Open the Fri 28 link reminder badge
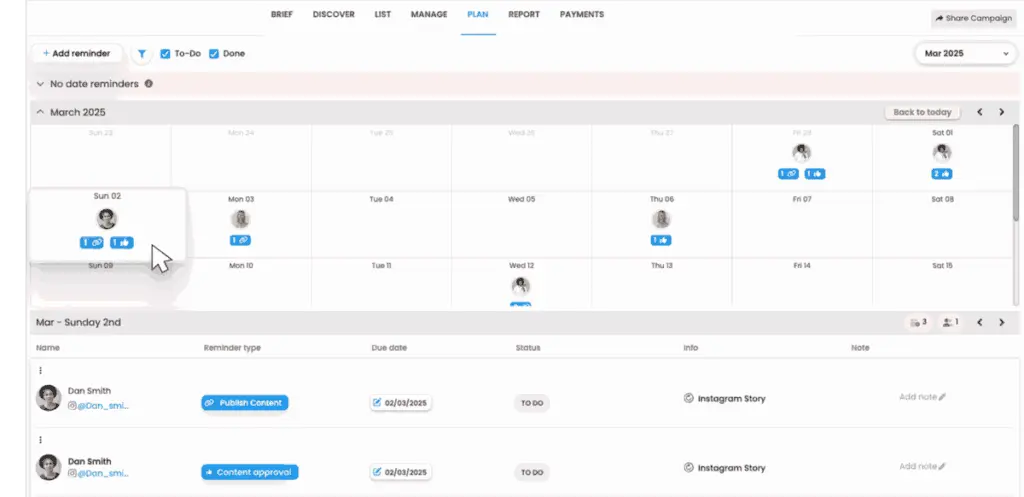1024x497 pixels. [788, 174]
